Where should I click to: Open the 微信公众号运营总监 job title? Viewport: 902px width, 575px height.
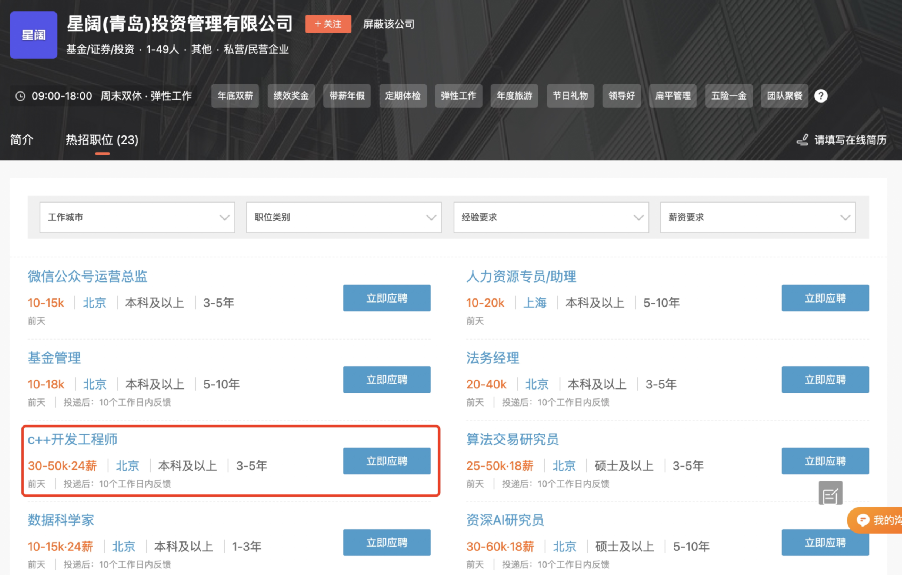coord(87,276)
